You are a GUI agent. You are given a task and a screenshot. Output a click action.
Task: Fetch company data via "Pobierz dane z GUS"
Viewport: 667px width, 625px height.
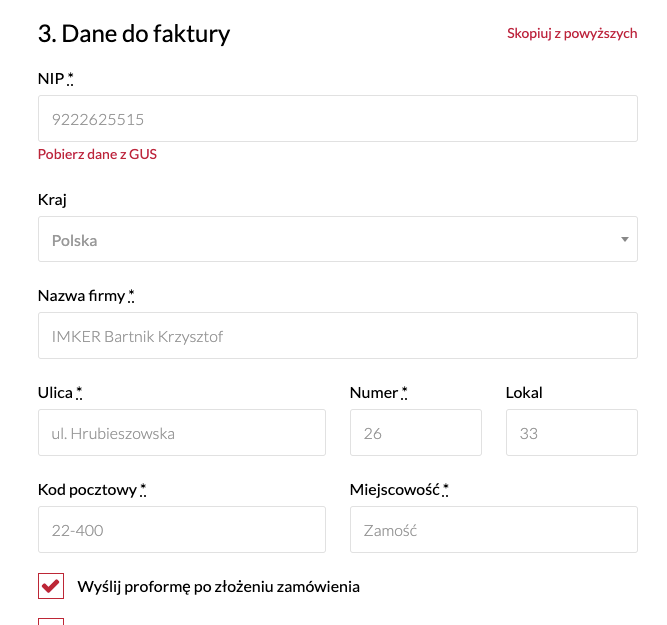(x=97, y=154)
